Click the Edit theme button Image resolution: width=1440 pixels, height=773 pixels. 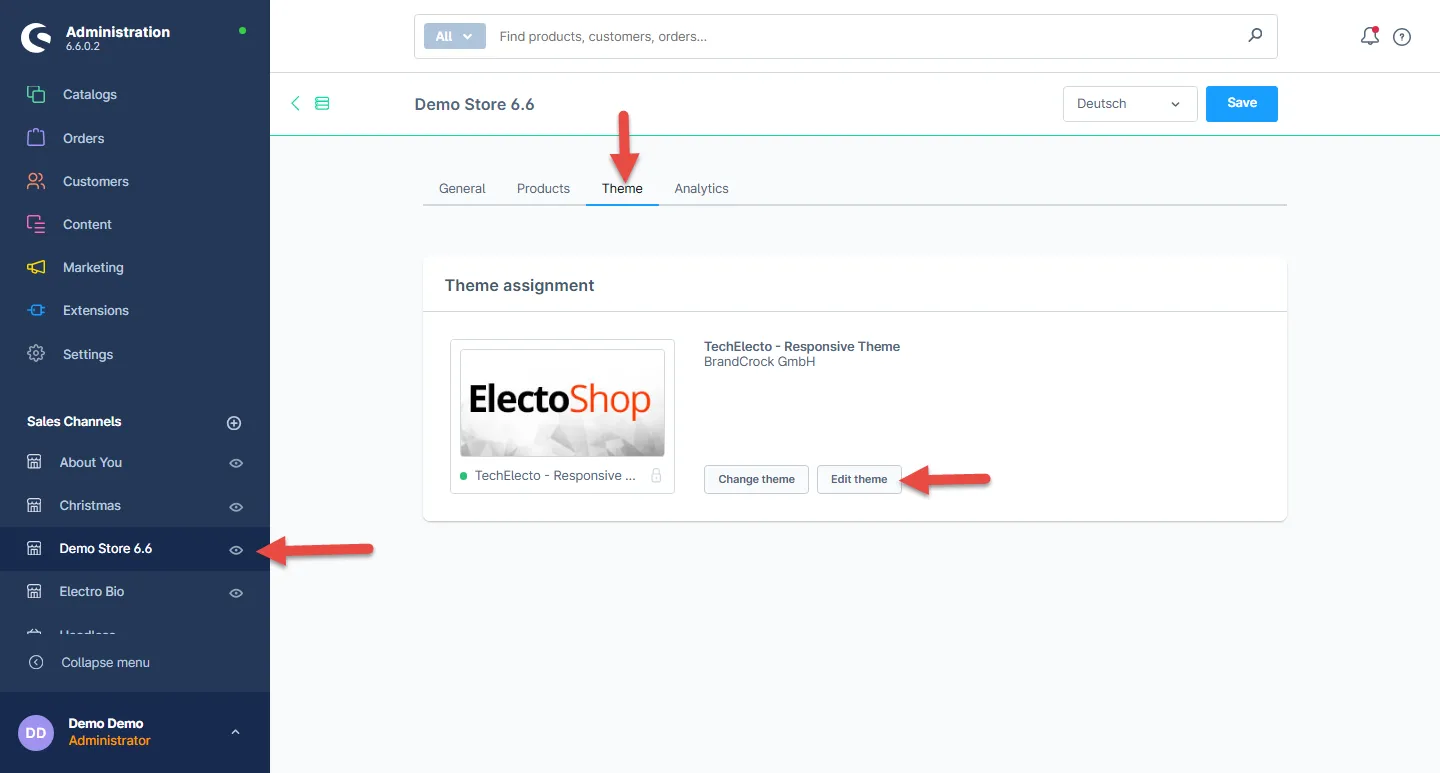point(859,479)
